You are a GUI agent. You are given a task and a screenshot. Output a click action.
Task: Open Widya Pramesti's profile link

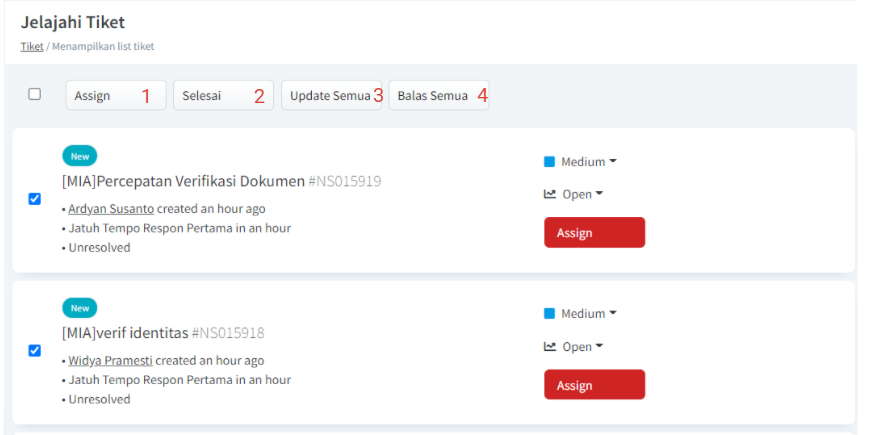point(110,360)
